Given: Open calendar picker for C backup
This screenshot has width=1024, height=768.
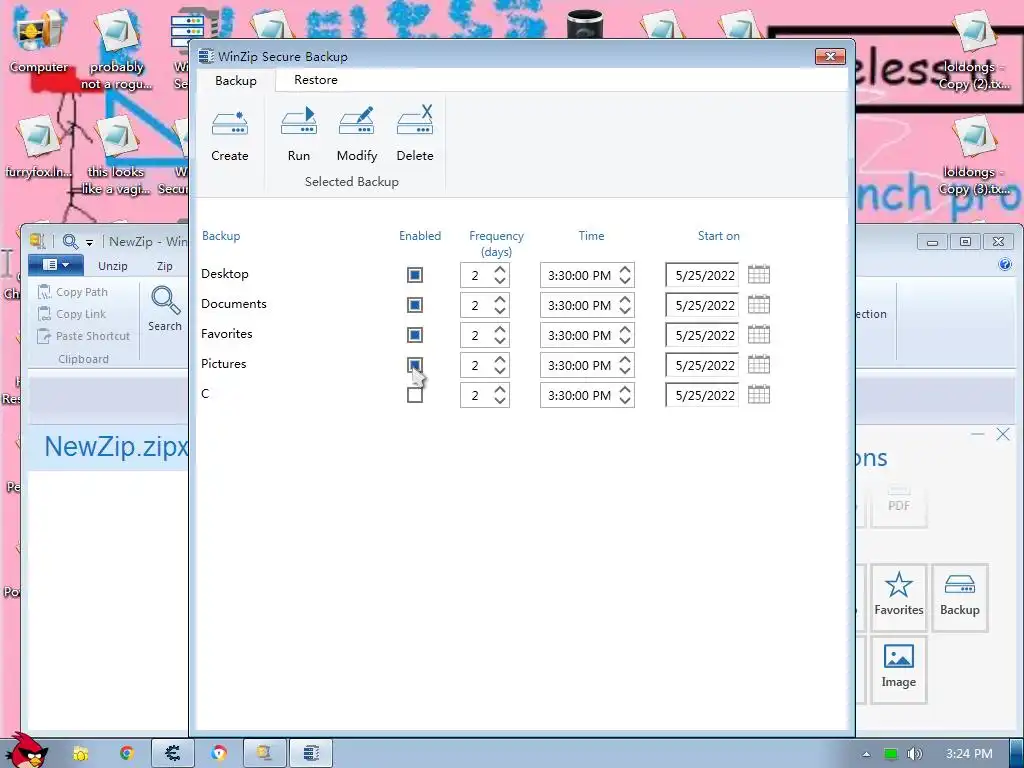Looking at the screenshot, I should click(x=759, y=395).
